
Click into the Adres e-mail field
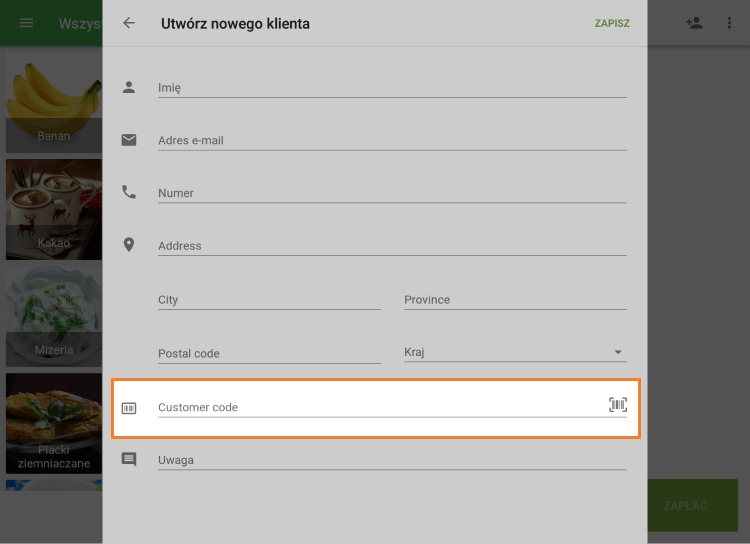(391, 140)
